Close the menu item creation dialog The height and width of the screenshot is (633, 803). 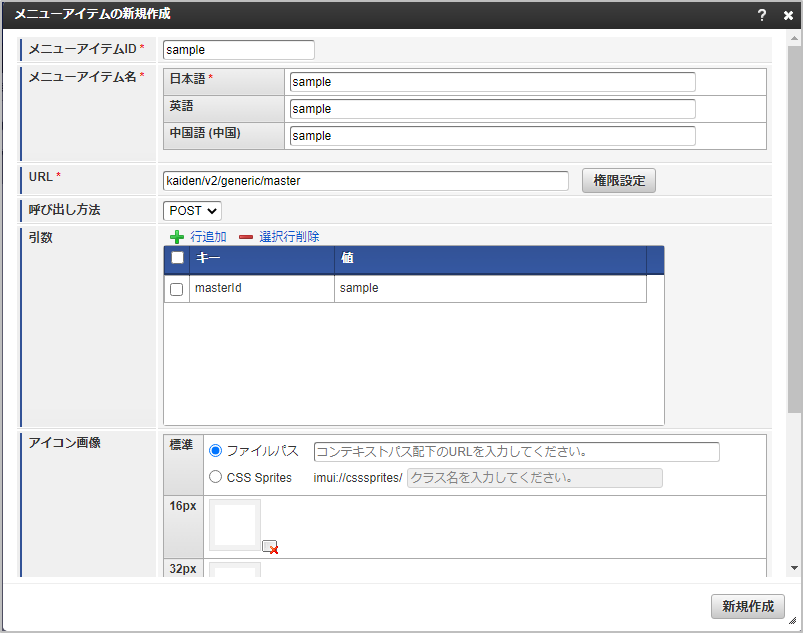787,15
